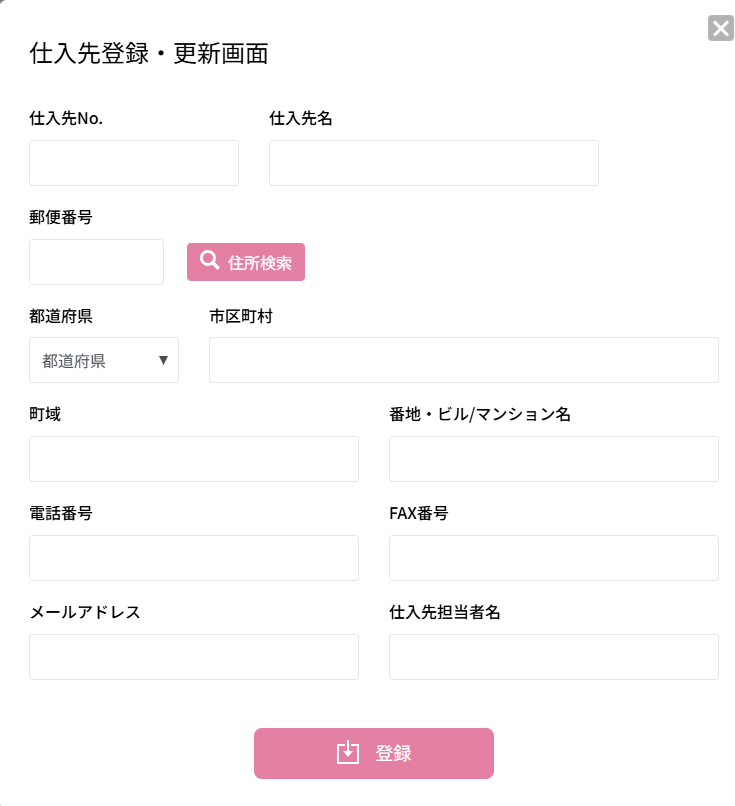Click into the 仕入先名 text box

coord(433,163)
